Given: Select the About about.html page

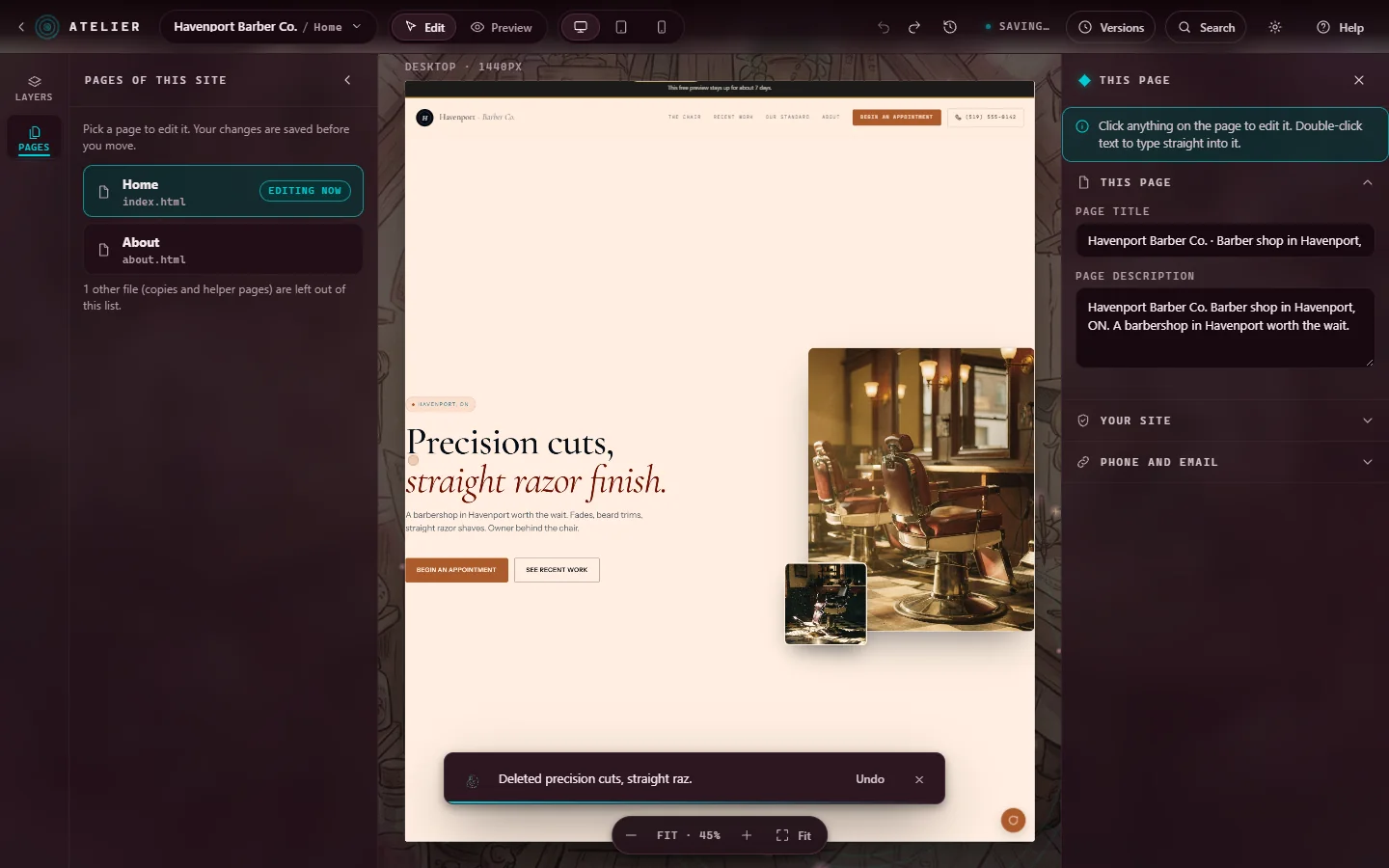Looking at the screenshot, I should point(223,250).
